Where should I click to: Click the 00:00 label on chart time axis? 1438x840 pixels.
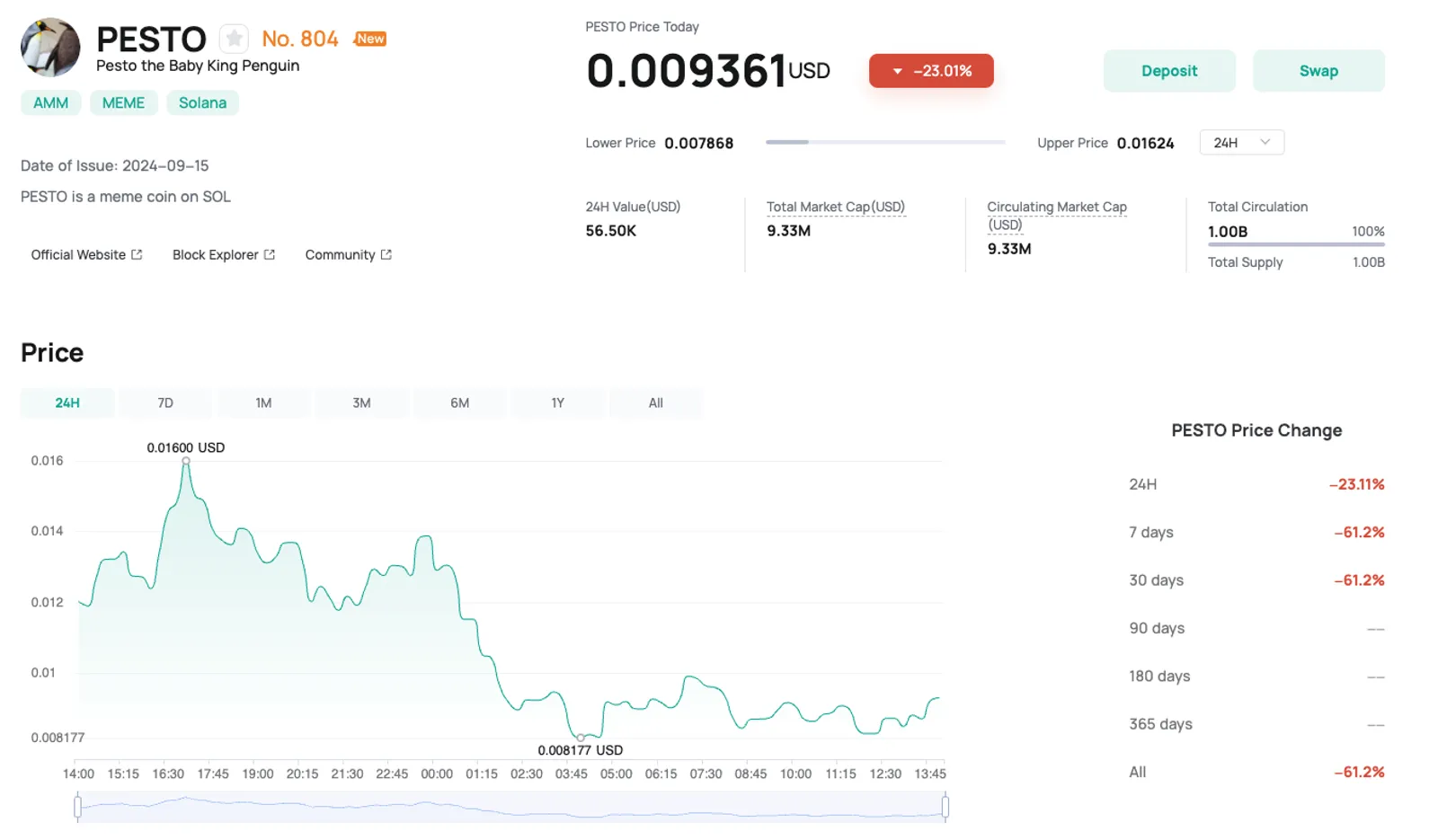click(x=437, y=774)
